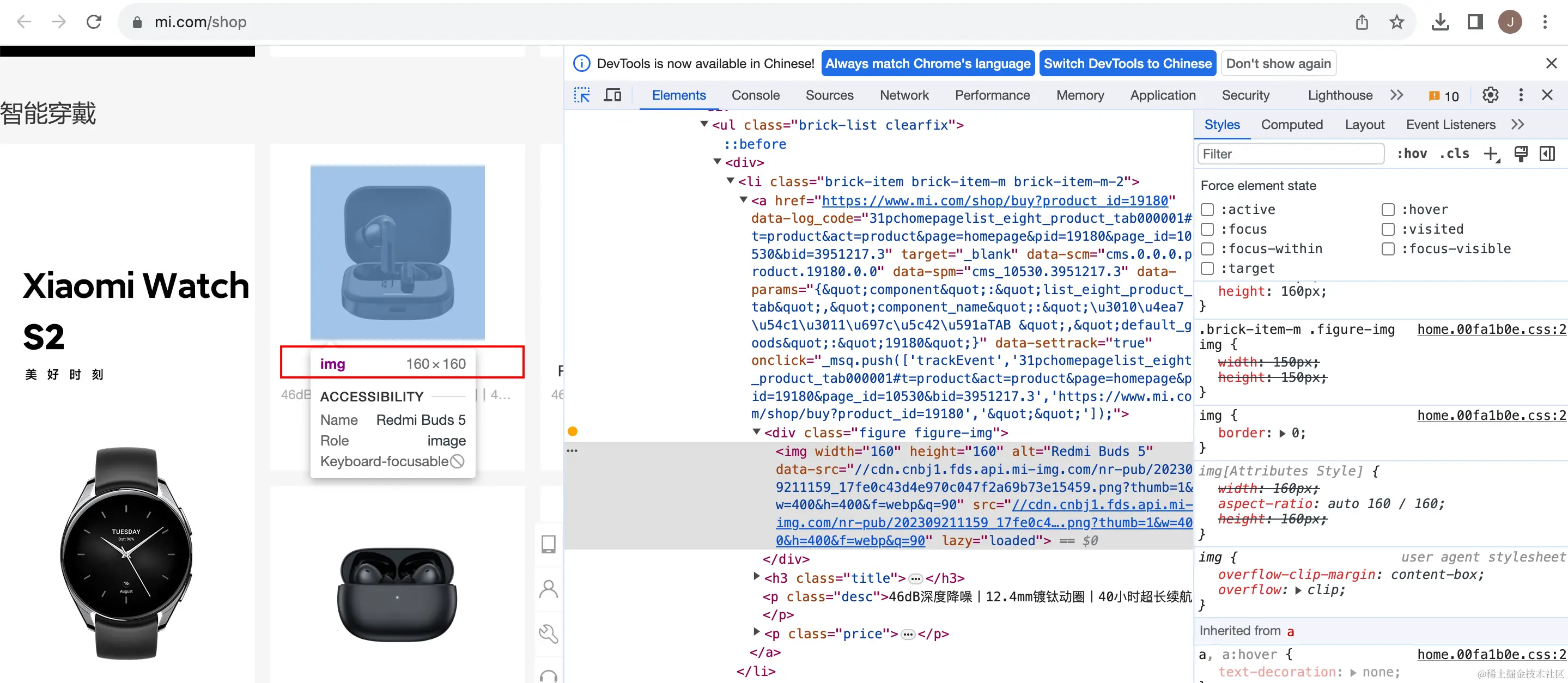Reload the mi.com page
Screen dimensions: 1568x683
pos(94,22)
